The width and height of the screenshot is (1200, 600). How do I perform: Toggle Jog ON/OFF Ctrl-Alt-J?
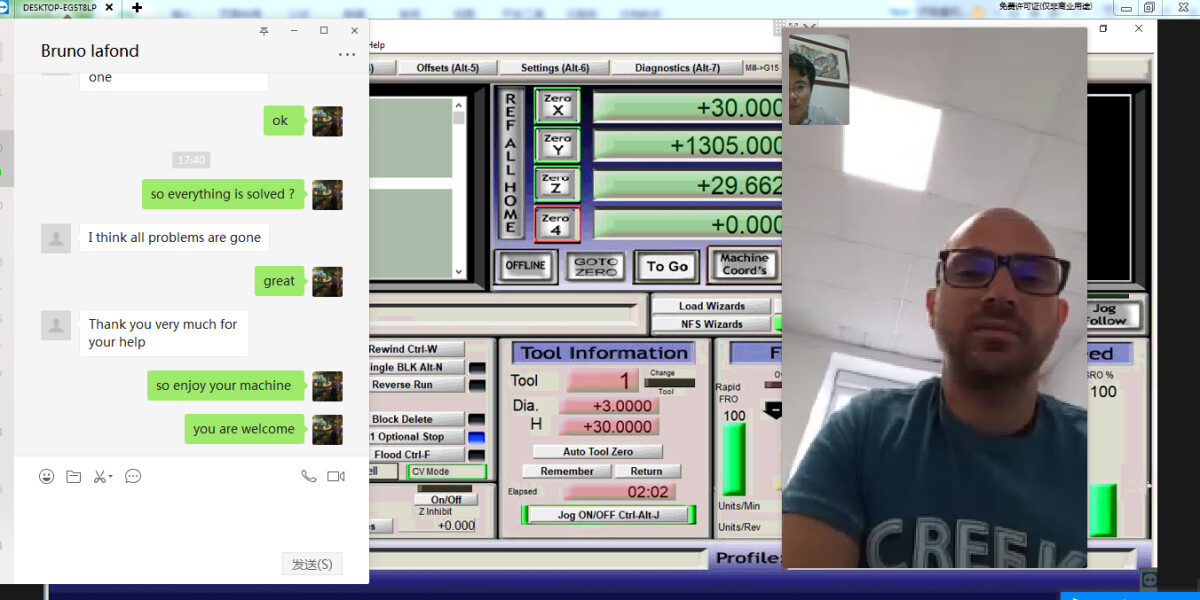tap(608, 515)
